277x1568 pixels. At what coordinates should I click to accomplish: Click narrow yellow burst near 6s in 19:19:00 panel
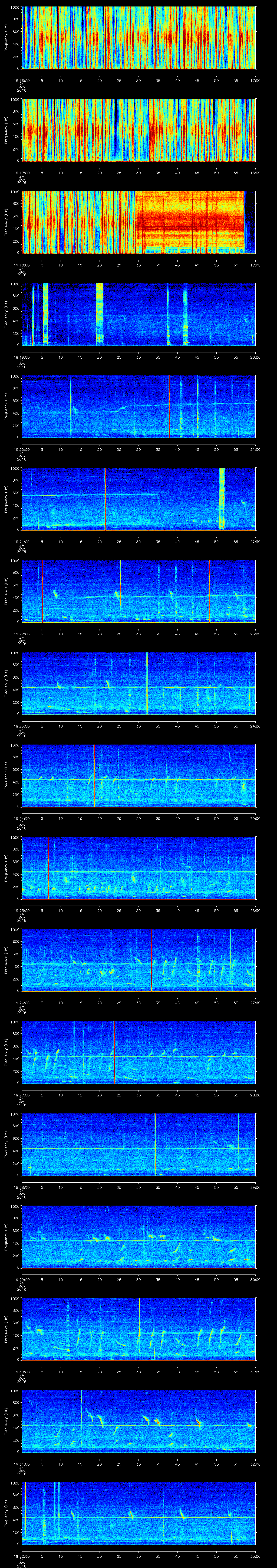point(45,313)
